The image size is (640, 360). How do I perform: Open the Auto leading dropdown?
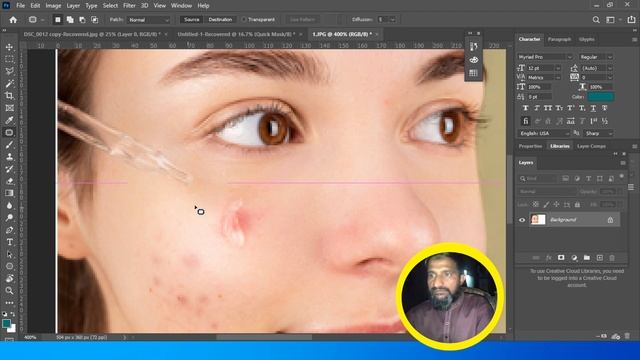click(610, 68)
